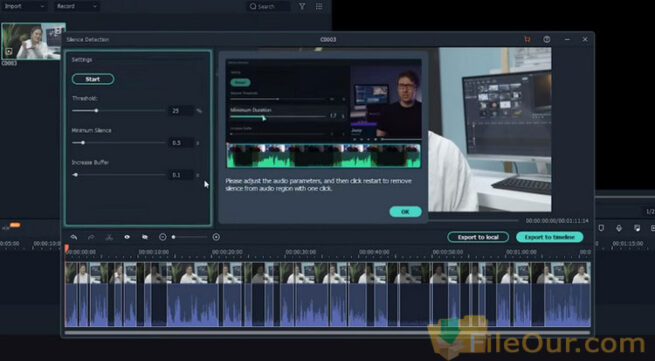Click the Silence Detection window title

(x=87, y=39)
